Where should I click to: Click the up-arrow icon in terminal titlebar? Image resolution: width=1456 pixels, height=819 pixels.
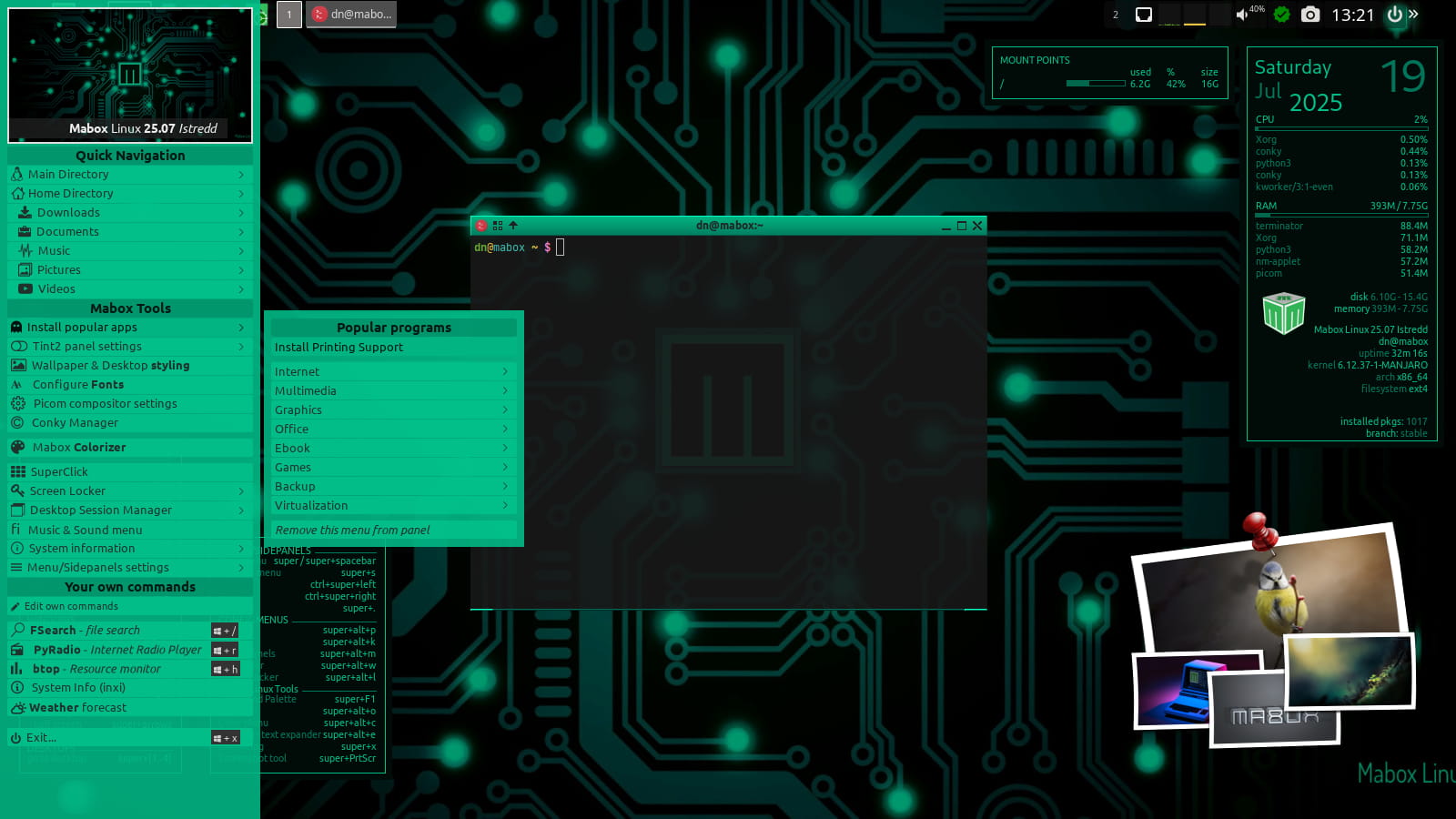click(x=512, y=225)
